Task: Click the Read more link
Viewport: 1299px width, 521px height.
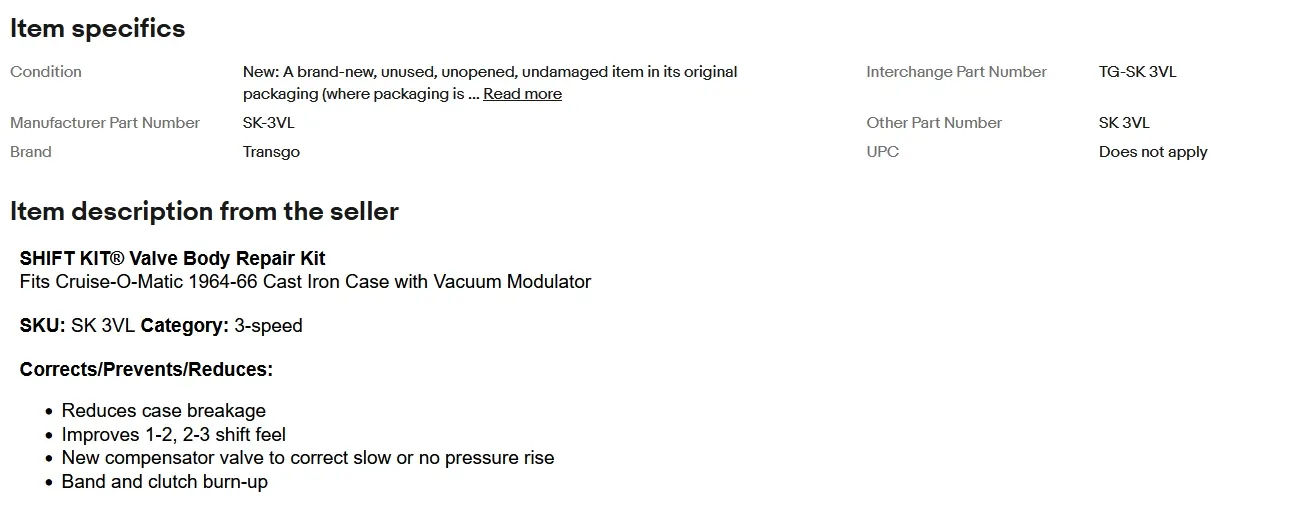Action: click(x=522, y=94)
